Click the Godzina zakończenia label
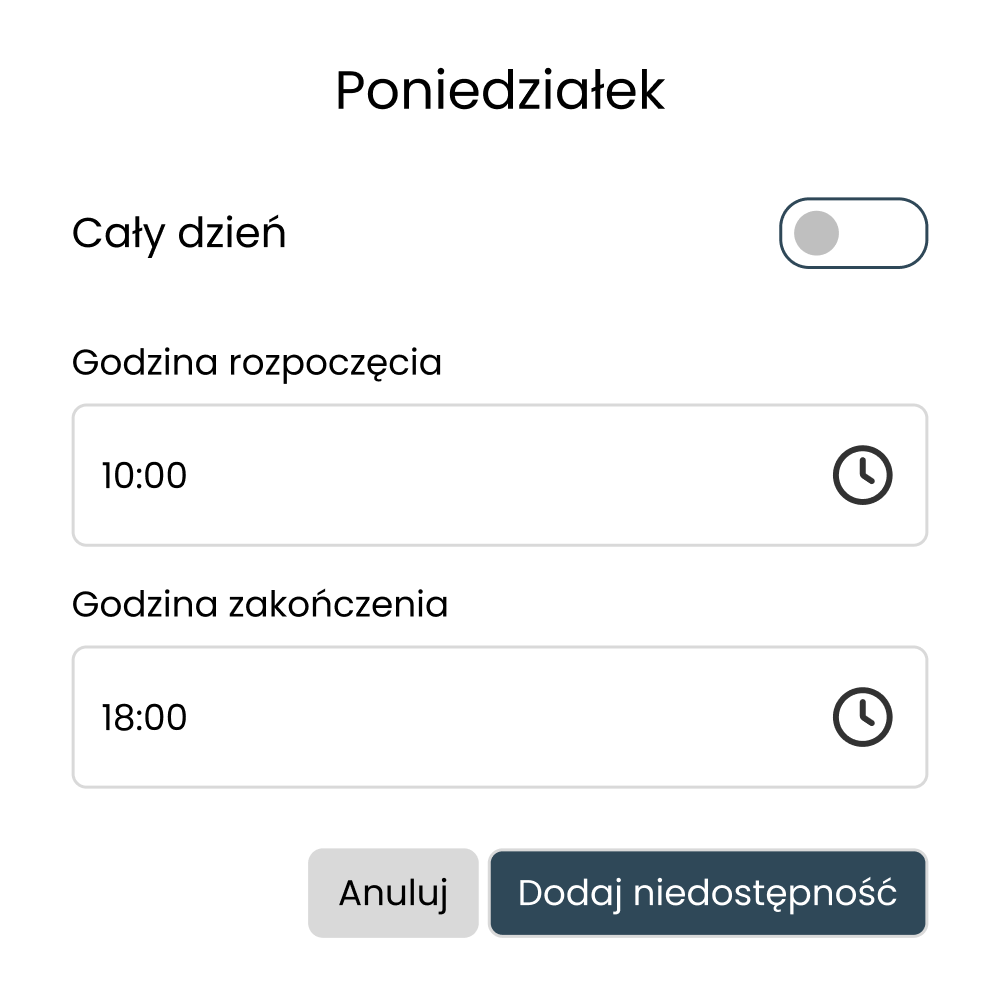The width and height of the screenshot is (1000, 1000). coord(260,604)
